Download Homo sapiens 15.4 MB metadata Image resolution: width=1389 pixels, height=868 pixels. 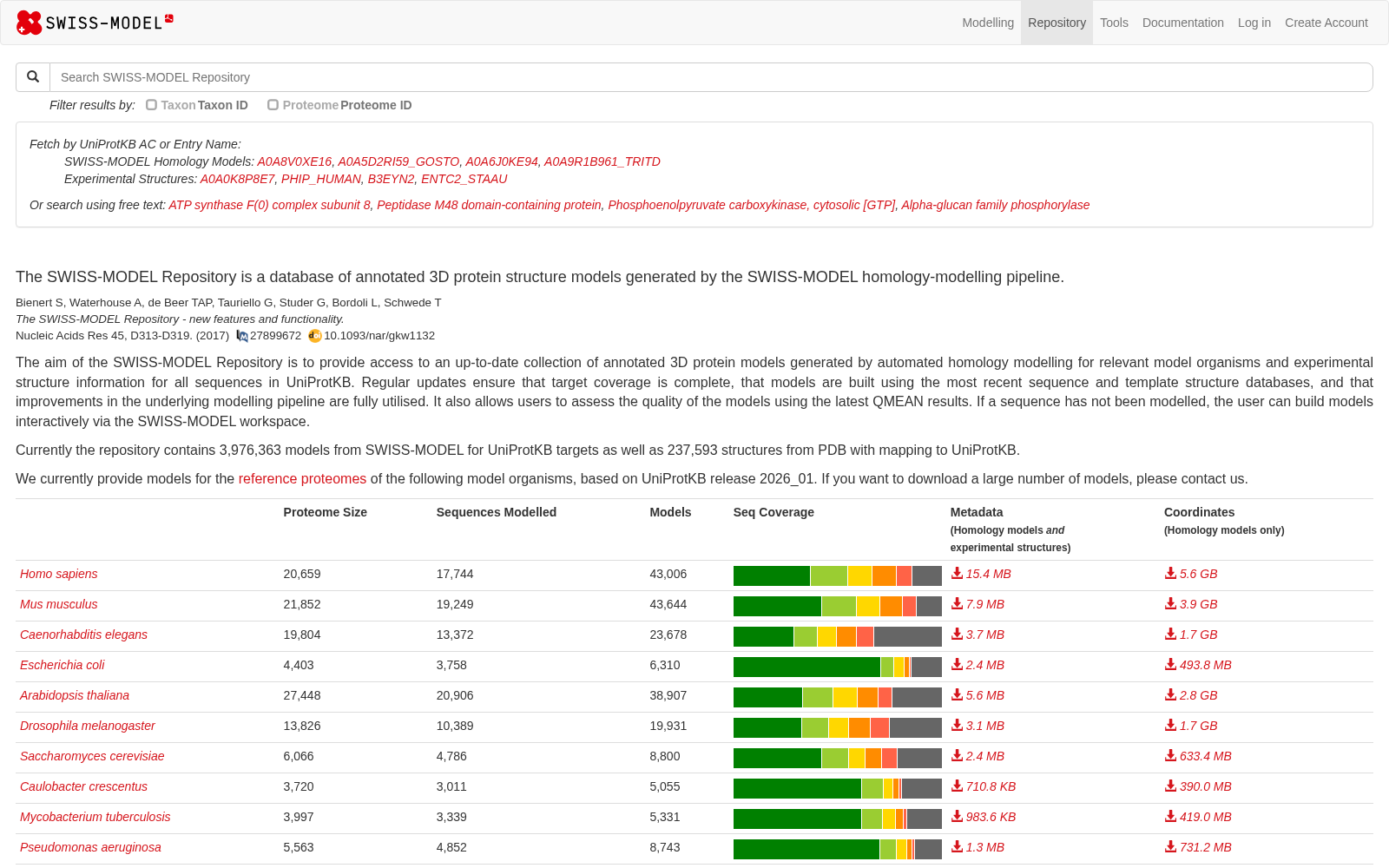click(x=981, y=574)
